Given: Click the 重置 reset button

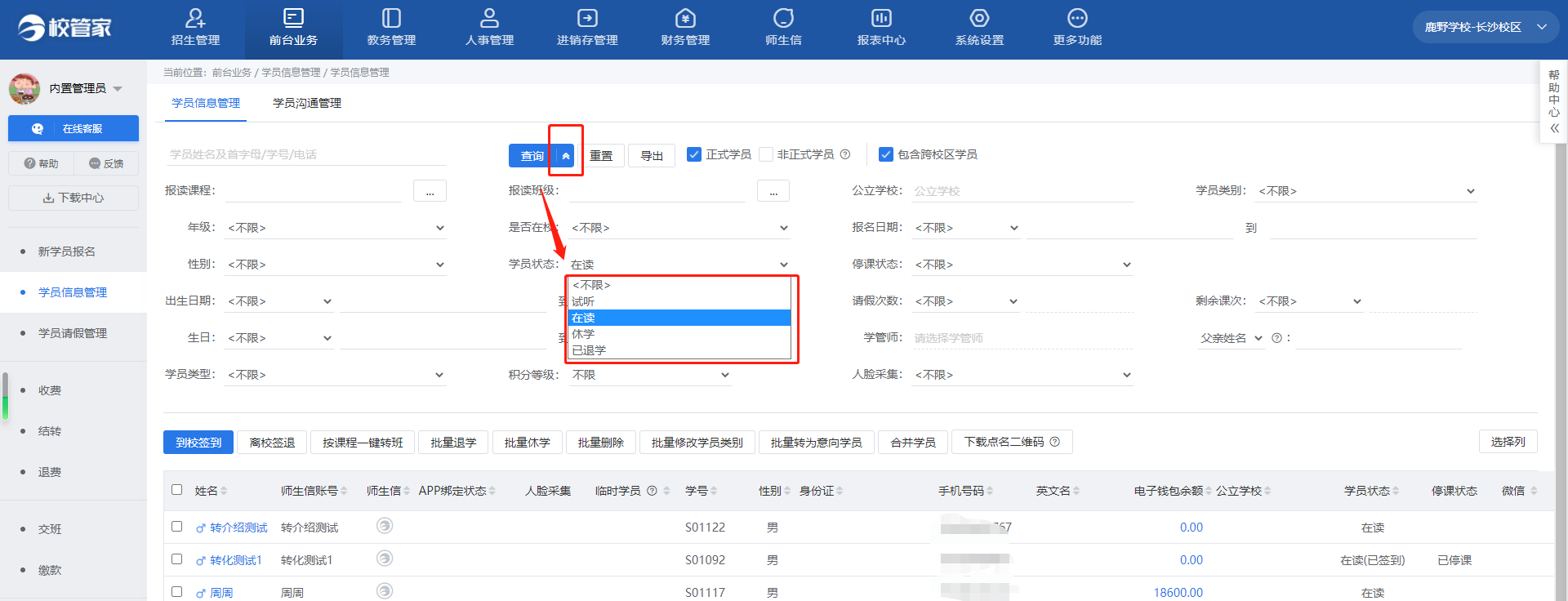Looking at the screenshot, I should point(601,155).
